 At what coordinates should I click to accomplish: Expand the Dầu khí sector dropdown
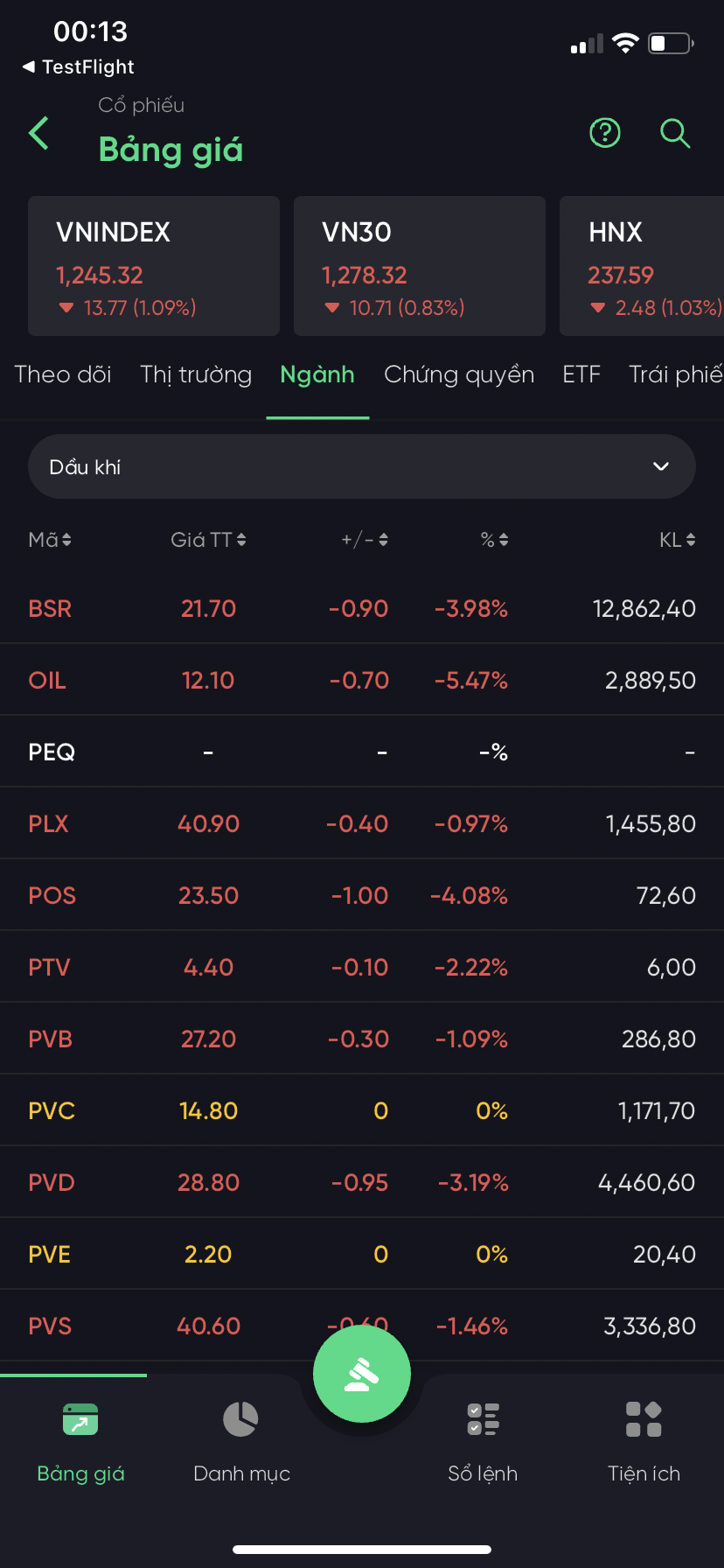pyautogui.click(x=362, y=466)
